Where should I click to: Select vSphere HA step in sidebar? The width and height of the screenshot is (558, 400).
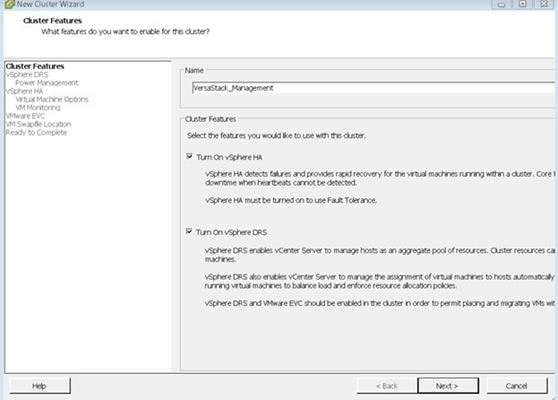click(24, 91)
